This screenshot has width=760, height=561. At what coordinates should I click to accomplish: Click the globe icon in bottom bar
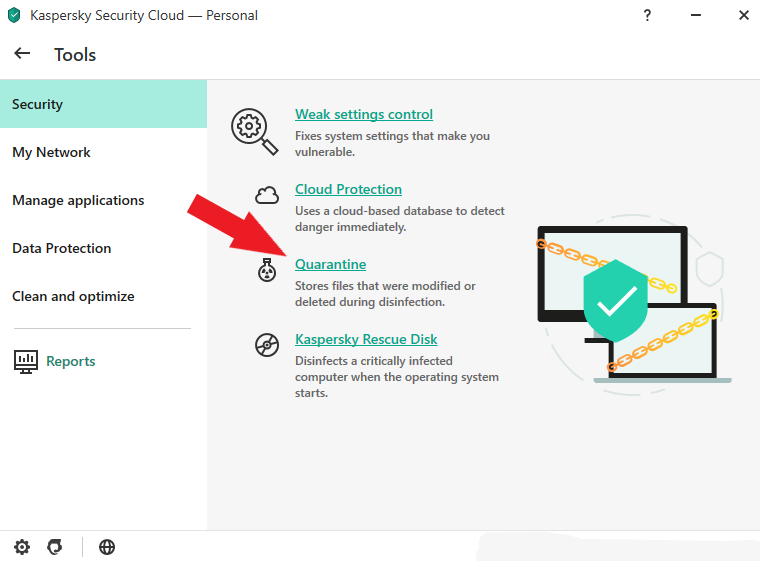coord(107,547)
